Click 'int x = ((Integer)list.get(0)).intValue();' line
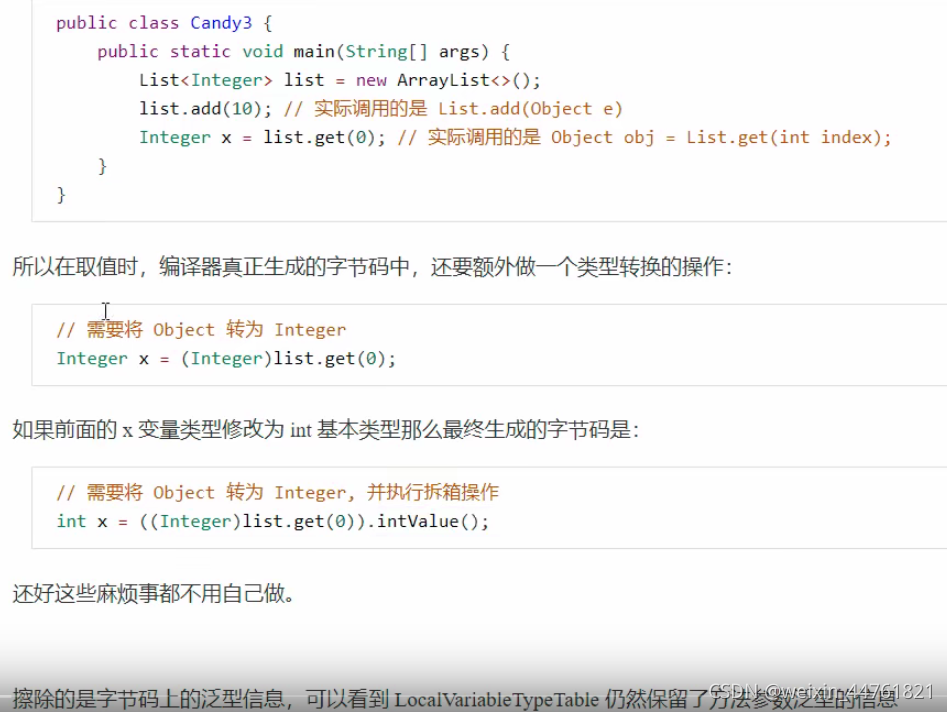 [x=272, y=521]
